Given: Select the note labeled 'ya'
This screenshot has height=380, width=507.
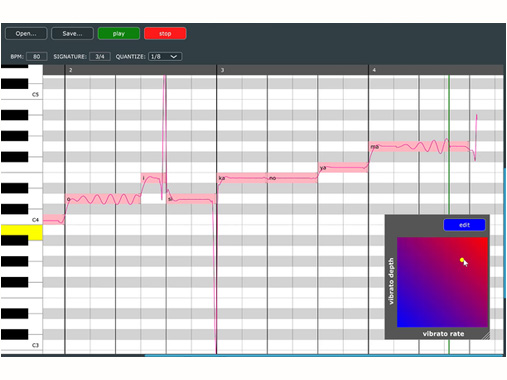Looking at the screenshot, I should click(343, 168).
